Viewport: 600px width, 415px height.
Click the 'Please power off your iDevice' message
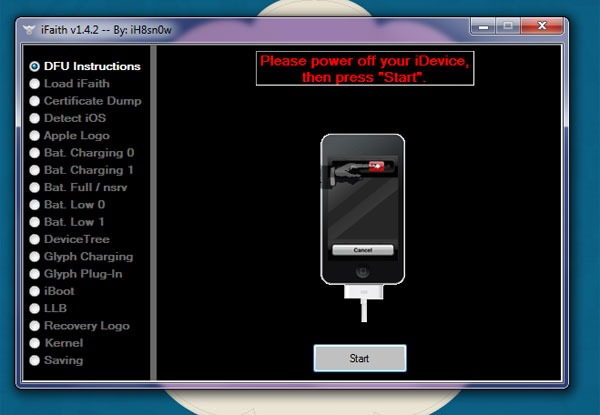pos(365,69)
